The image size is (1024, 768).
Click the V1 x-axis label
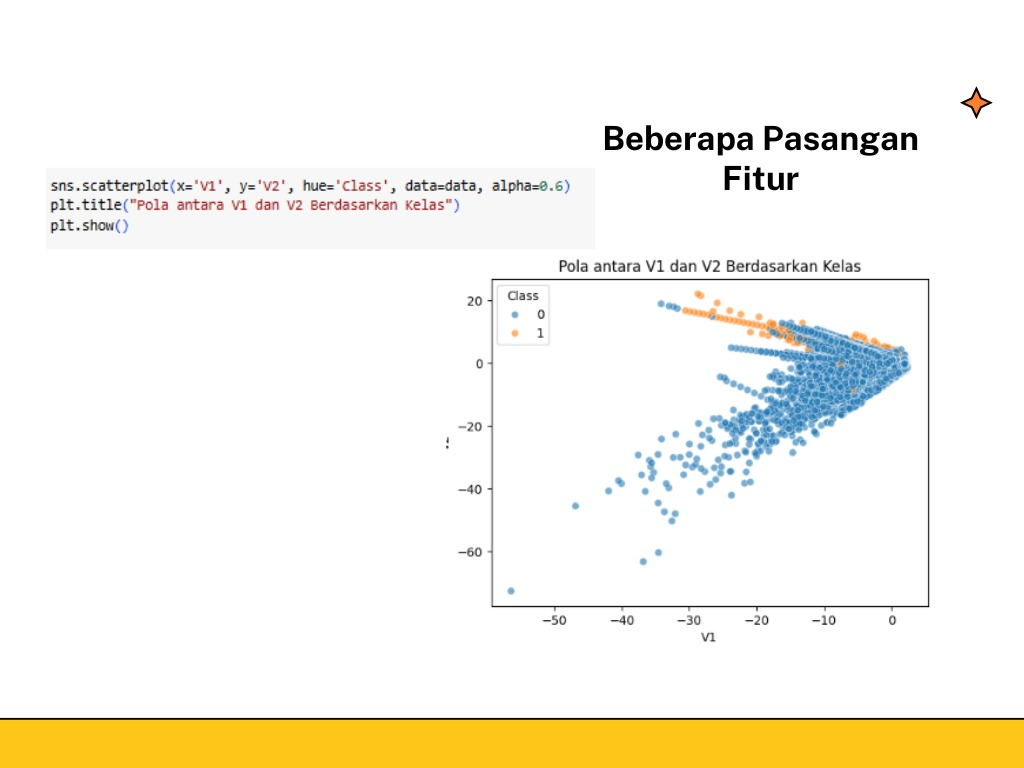click(708, 638)
